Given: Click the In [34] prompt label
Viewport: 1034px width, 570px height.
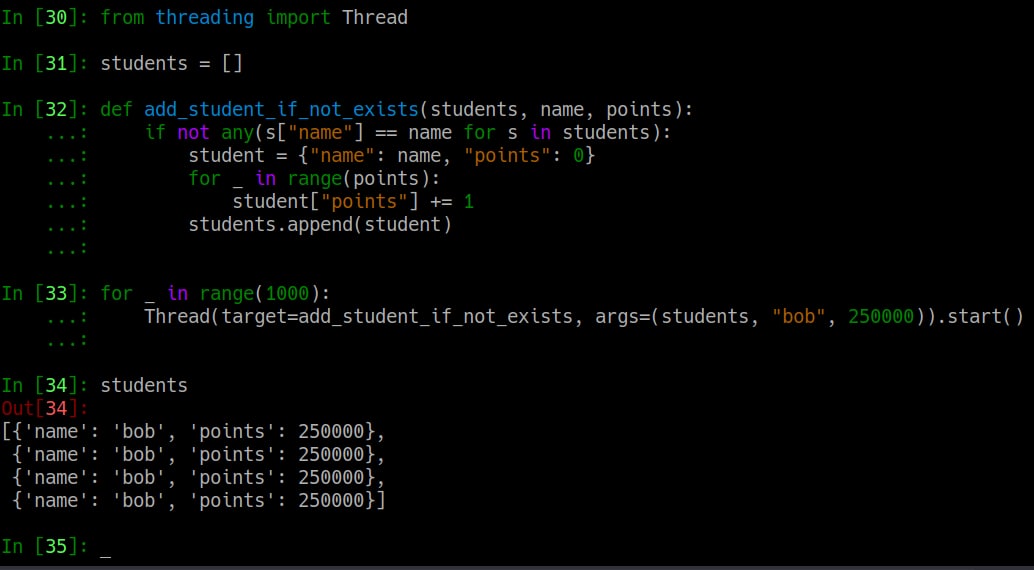Looking at the screenshot, I should point(45,385).
